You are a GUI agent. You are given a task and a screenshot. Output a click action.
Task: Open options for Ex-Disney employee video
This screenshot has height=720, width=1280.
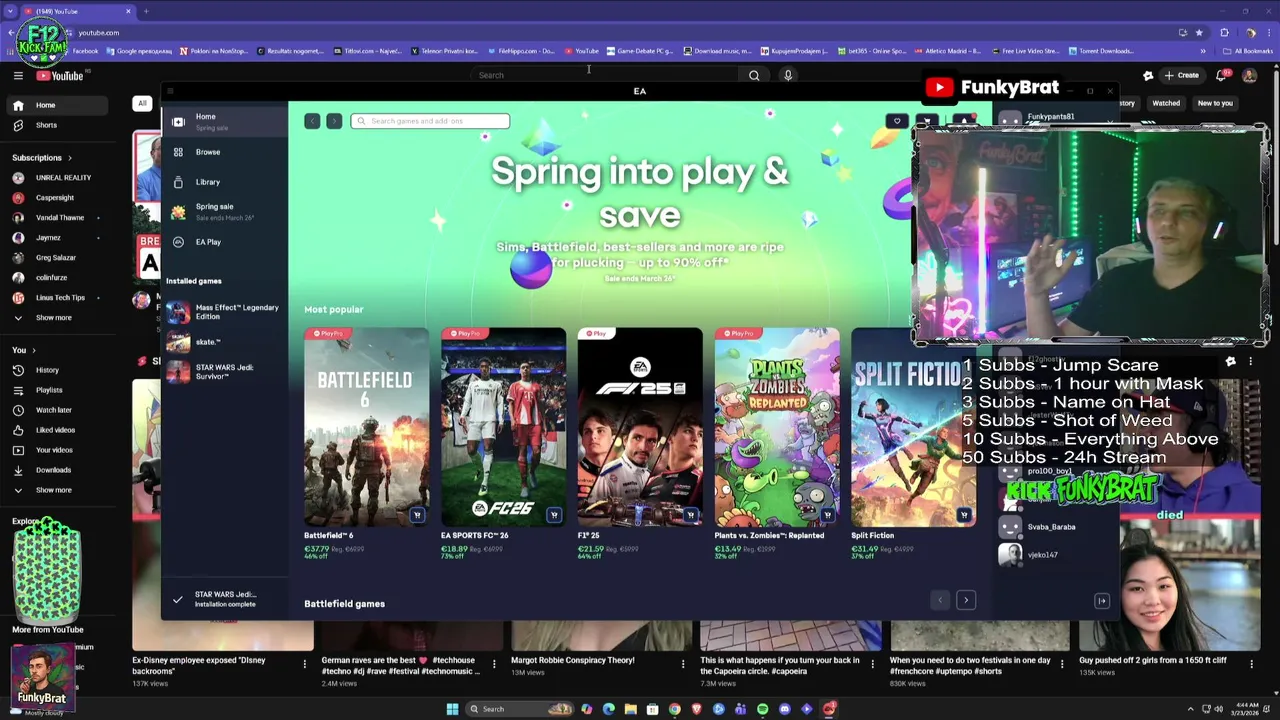[305, 663]
